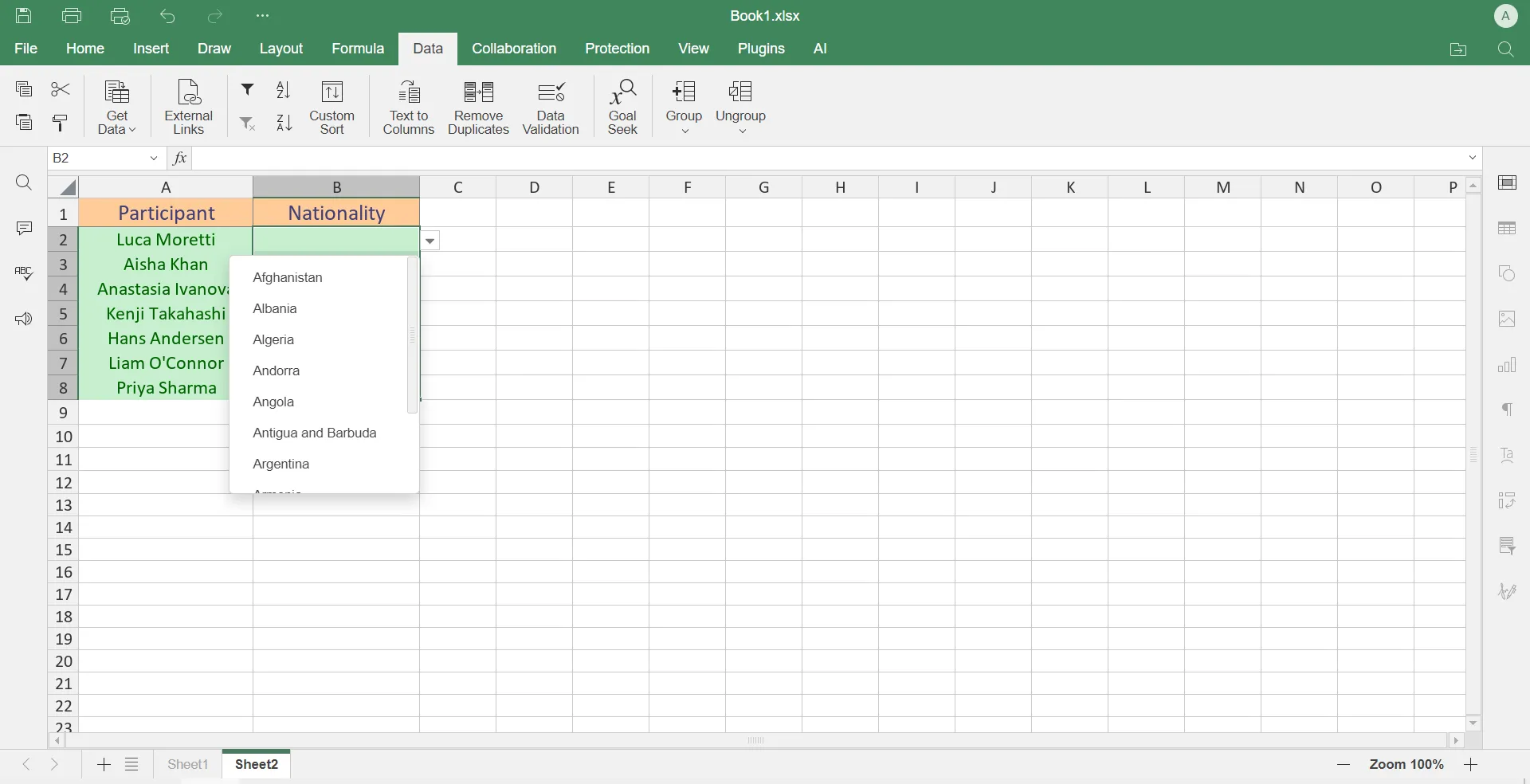
Task: Toggle filter on the selected range
Action: click(247, 89)
